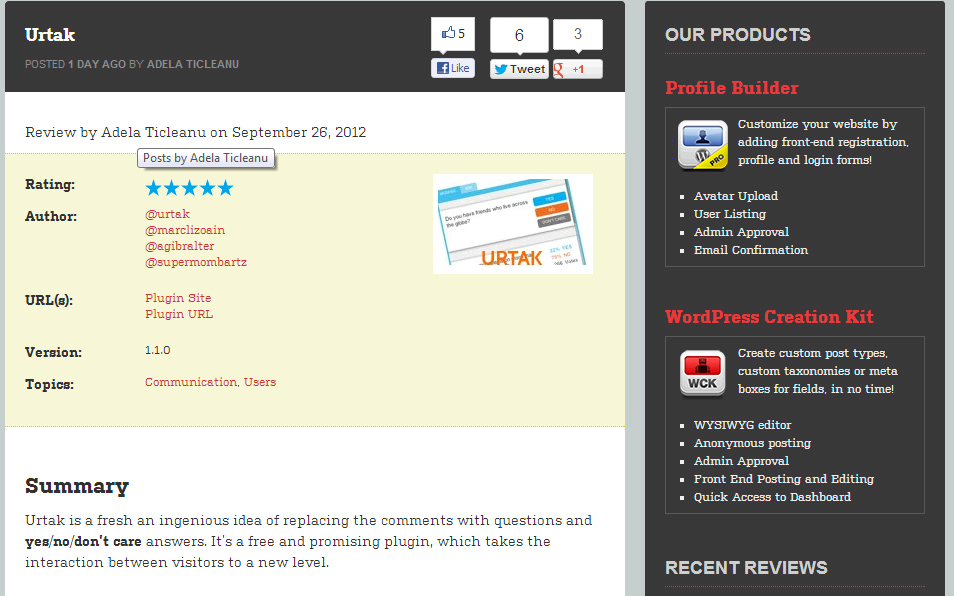Open the Plugin Site link
The height and width of the screenshot is (596, 954).
tap(178, 298)
